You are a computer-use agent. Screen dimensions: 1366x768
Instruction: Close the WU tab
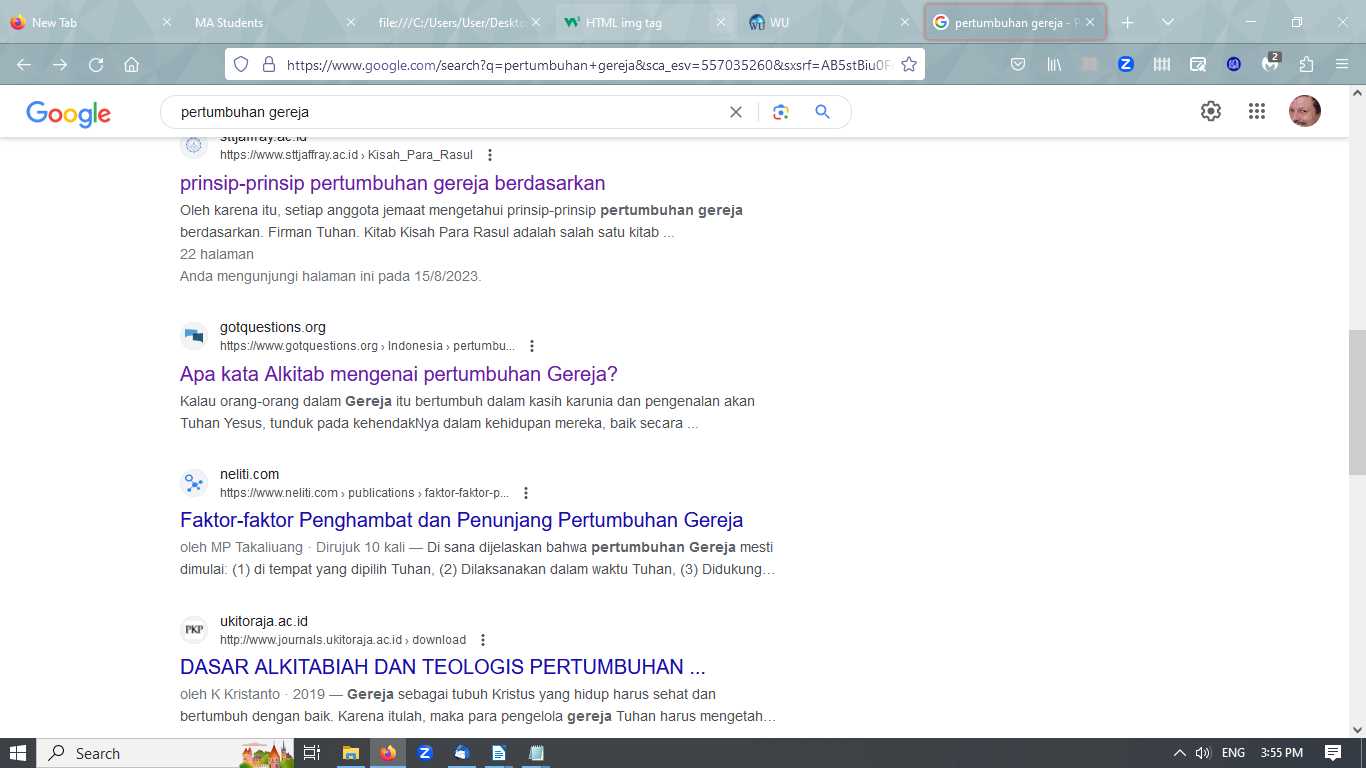(905, 22)
